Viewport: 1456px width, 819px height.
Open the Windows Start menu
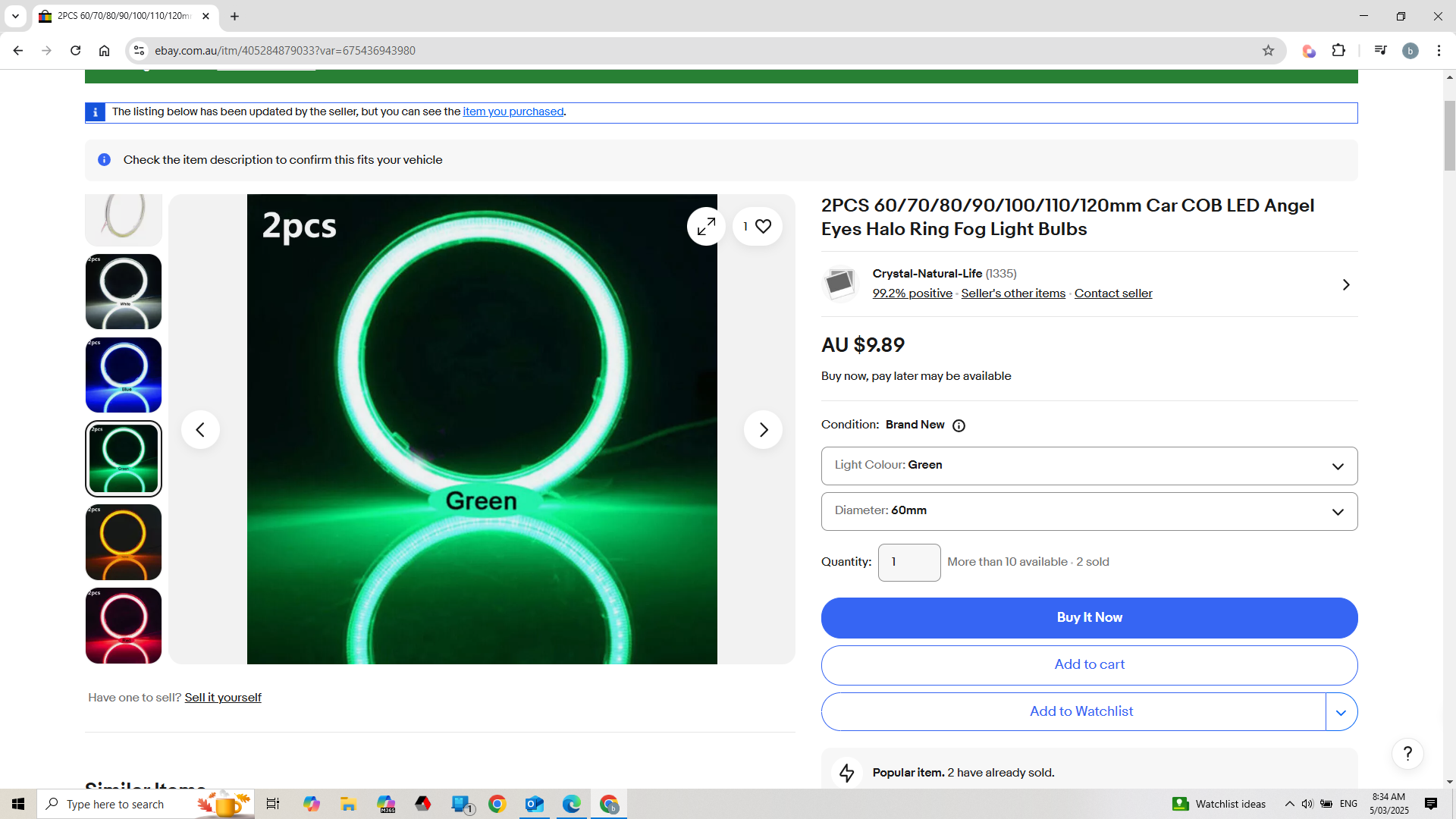click(x=18, y=804)
